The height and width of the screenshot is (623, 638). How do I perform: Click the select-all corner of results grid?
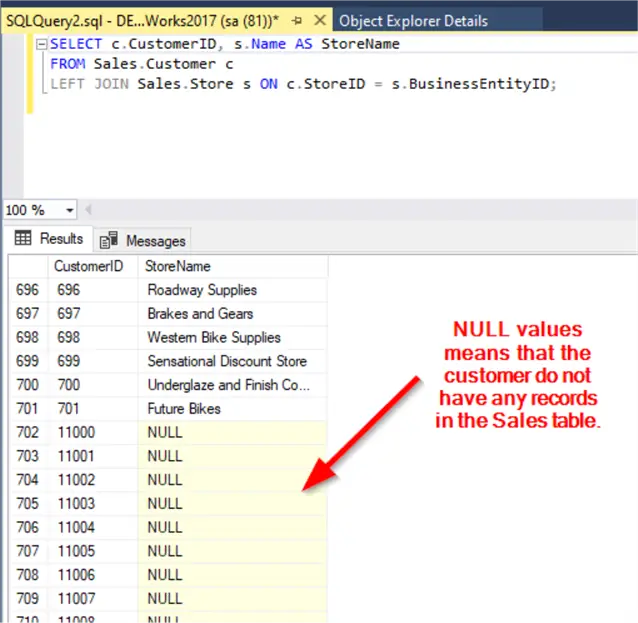pyautogui.click(x=27, y=266)
